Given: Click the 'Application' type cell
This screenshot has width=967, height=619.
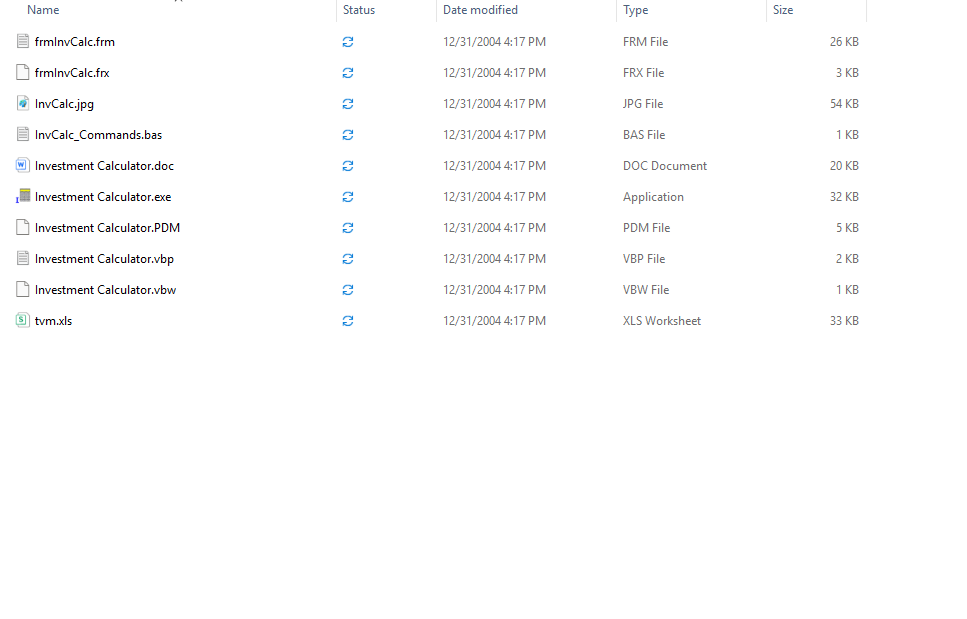Looking at the screenshot, I should pos(653,197).
